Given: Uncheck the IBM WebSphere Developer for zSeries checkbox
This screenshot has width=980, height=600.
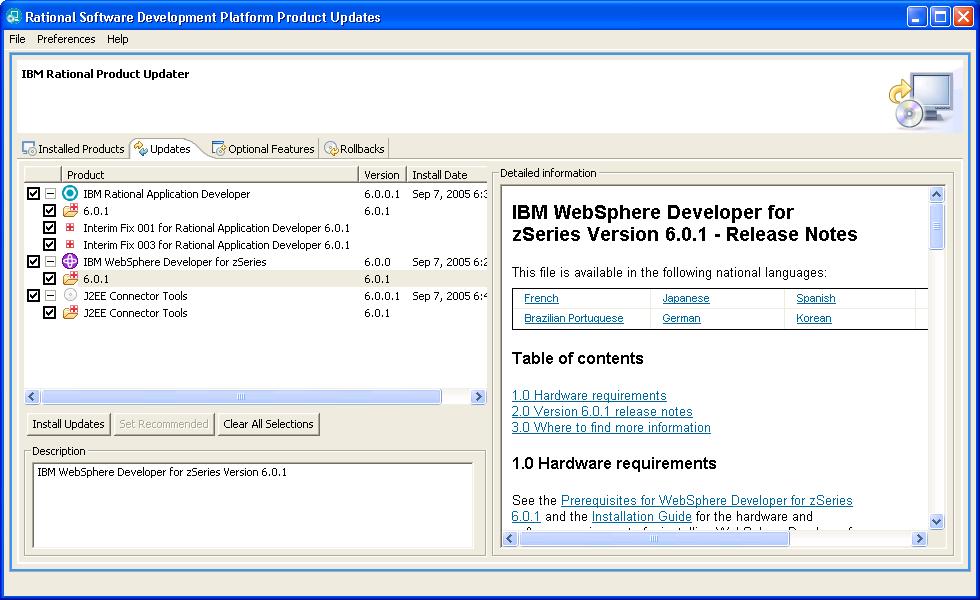Looking at the screenshot, I should pyautogui.click(x=34, y=262).
